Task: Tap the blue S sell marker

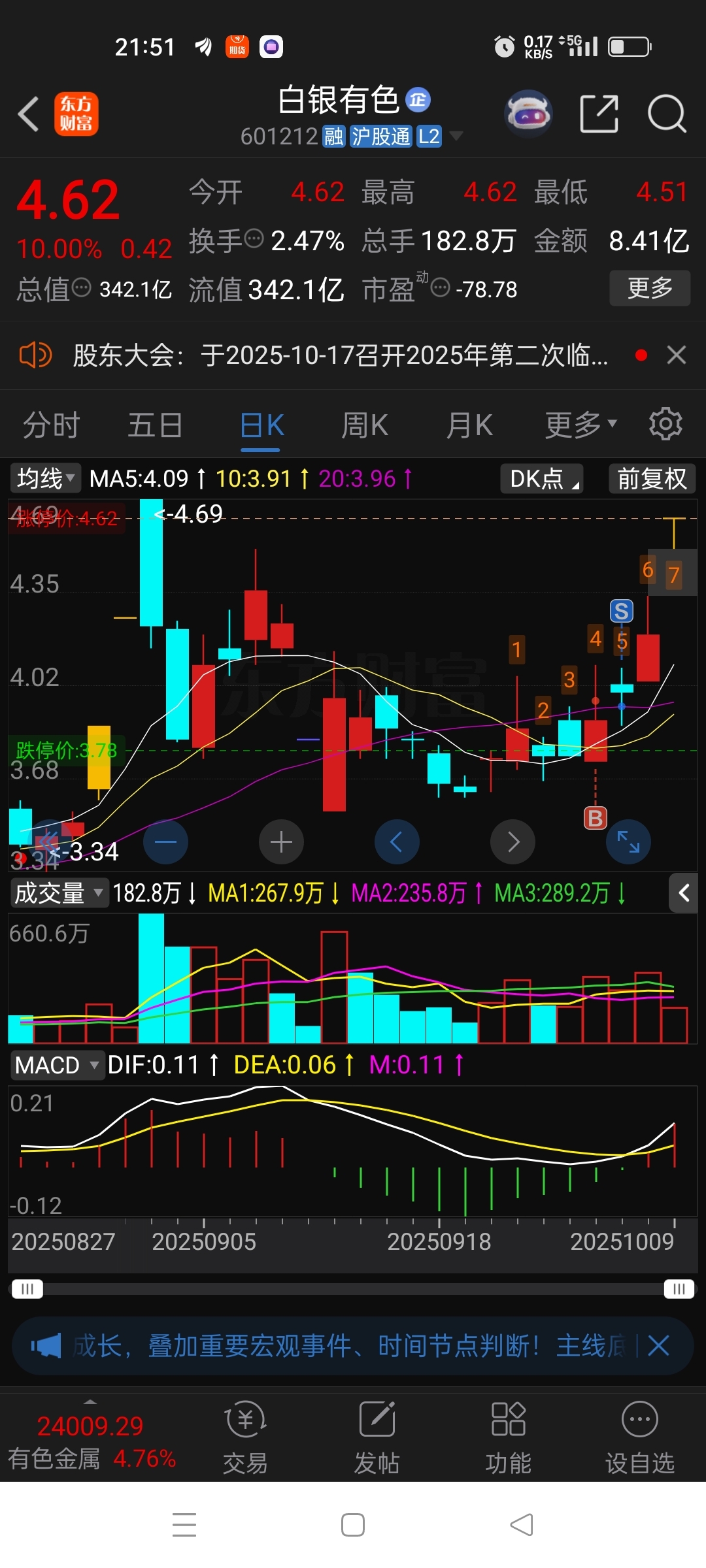Action: pyautogui.click(x=622, y=611)
